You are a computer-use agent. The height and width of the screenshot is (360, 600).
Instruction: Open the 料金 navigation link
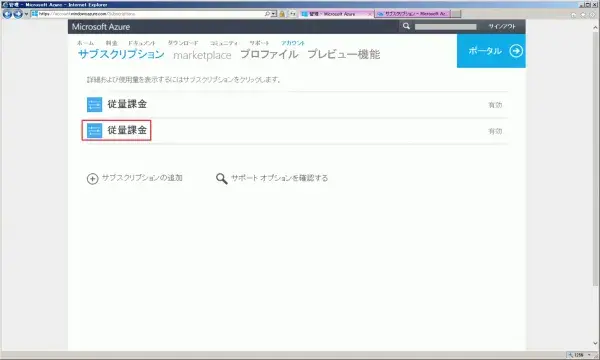pyautogui.click(x=111, y=43)
